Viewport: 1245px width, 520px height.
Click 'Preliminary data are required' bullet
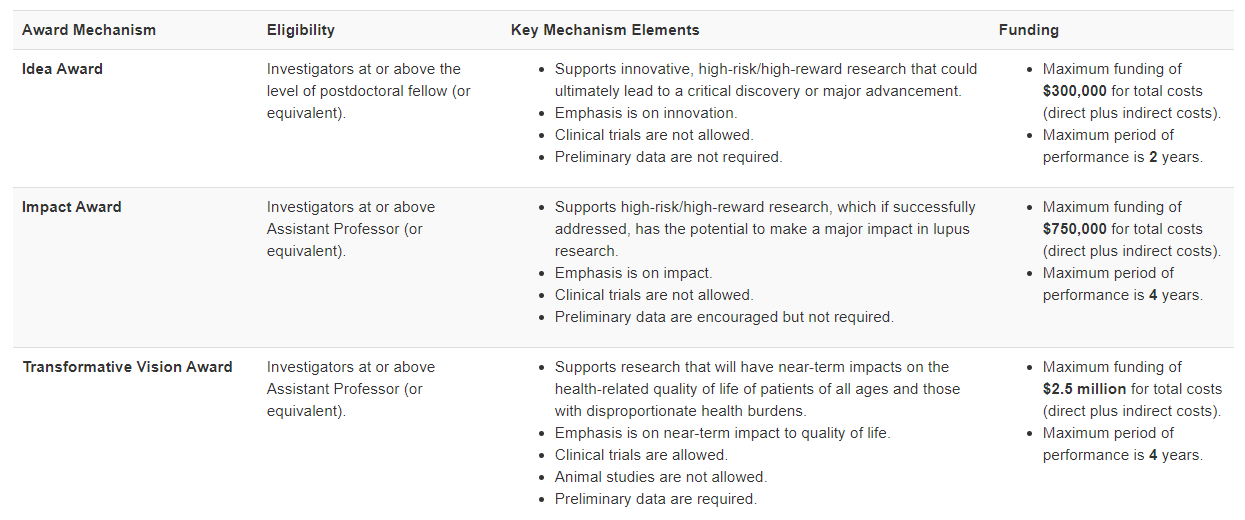coord(656,499)
